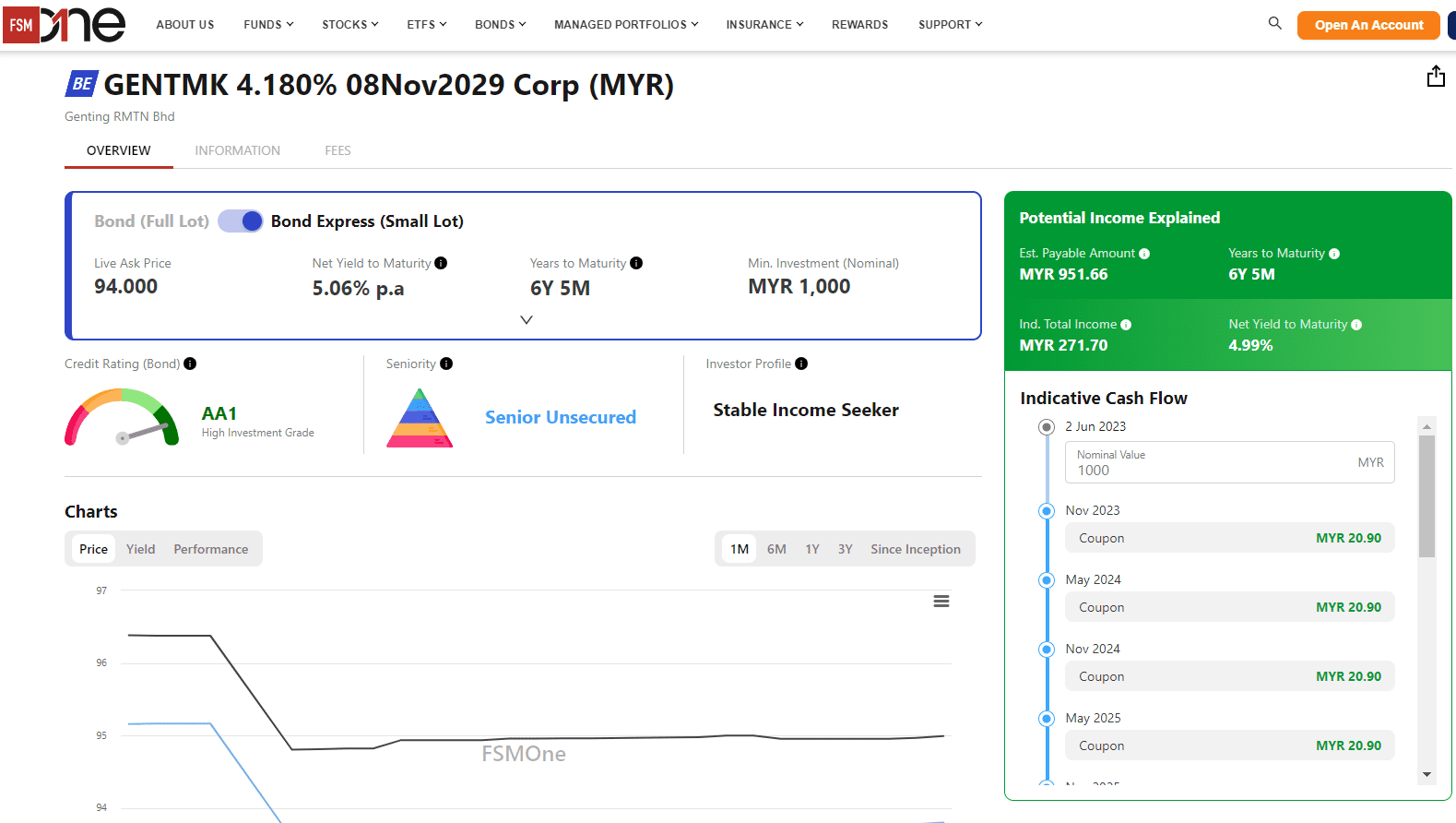The width and height of the screenshot is (1456, 823).
Task: Click the search magnifier icon
Action: pyautogui.click(x=1274, y=23)
